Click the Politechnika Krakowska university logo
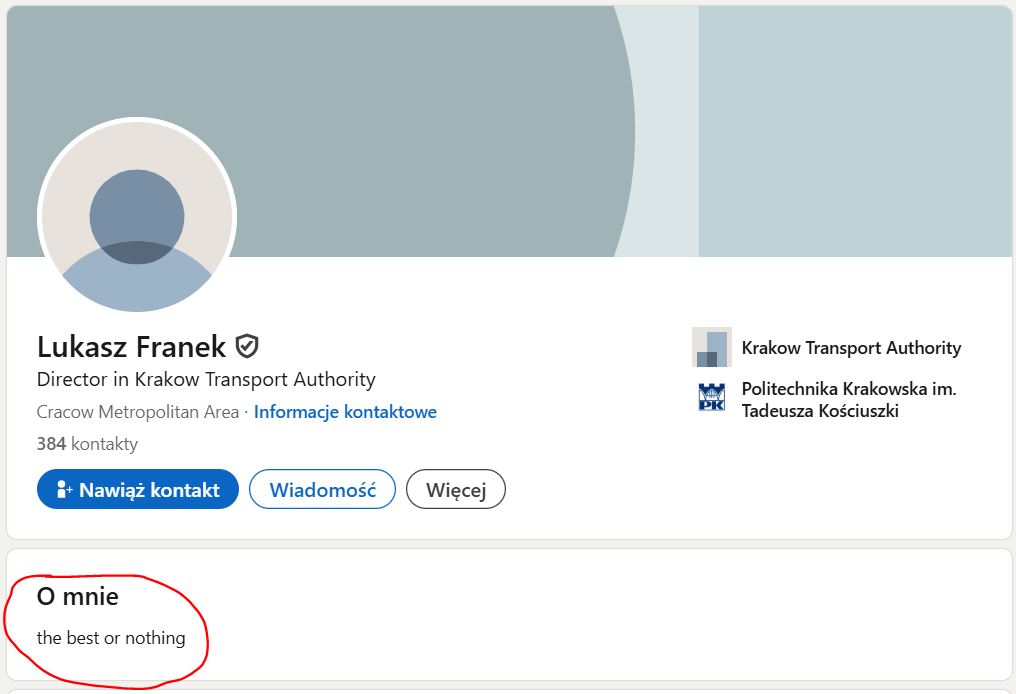 (x=711, y=398)
